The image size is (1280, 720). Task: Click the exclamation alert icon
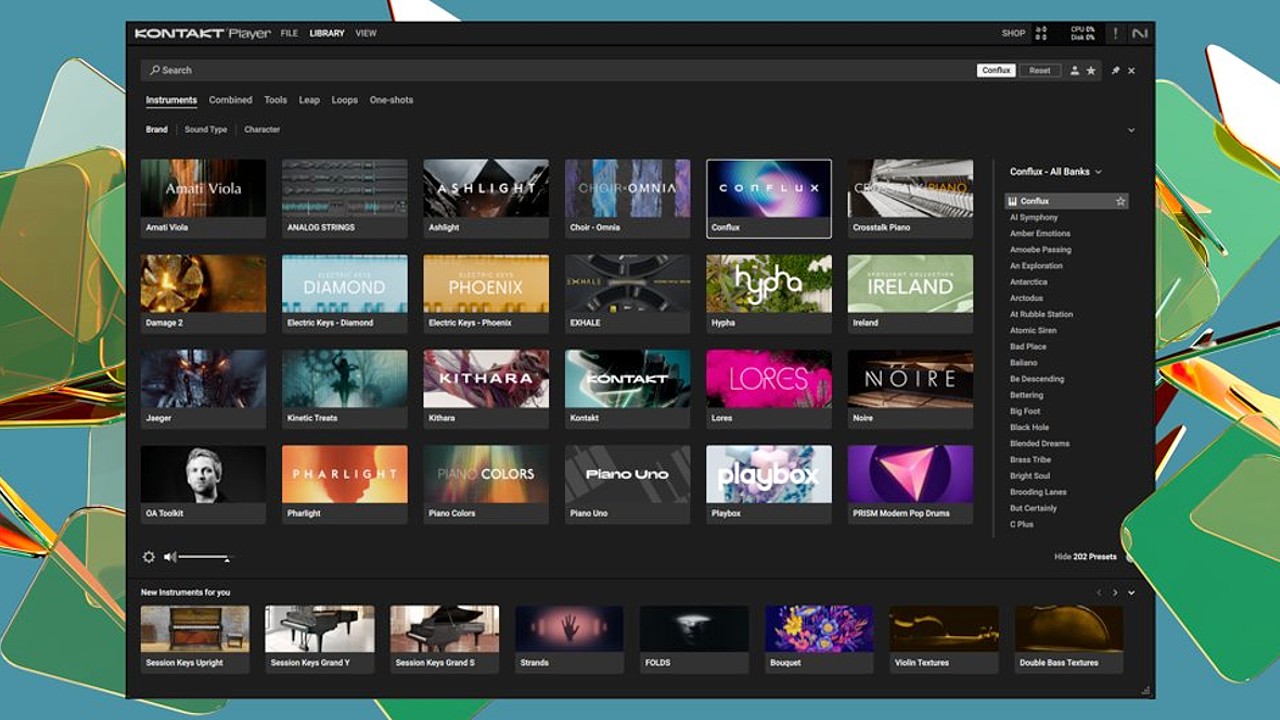tap(1116, 33)
